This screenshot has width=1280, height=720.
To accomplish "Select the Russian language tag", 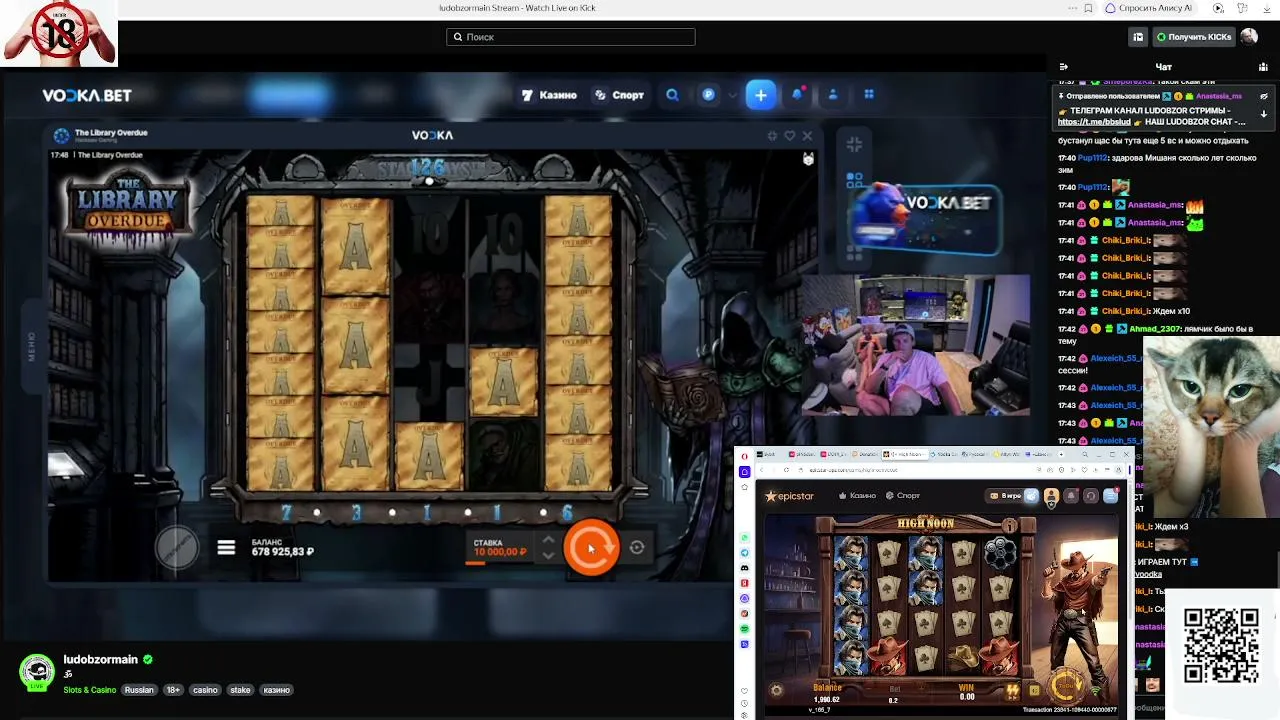I will pos(139,690).
